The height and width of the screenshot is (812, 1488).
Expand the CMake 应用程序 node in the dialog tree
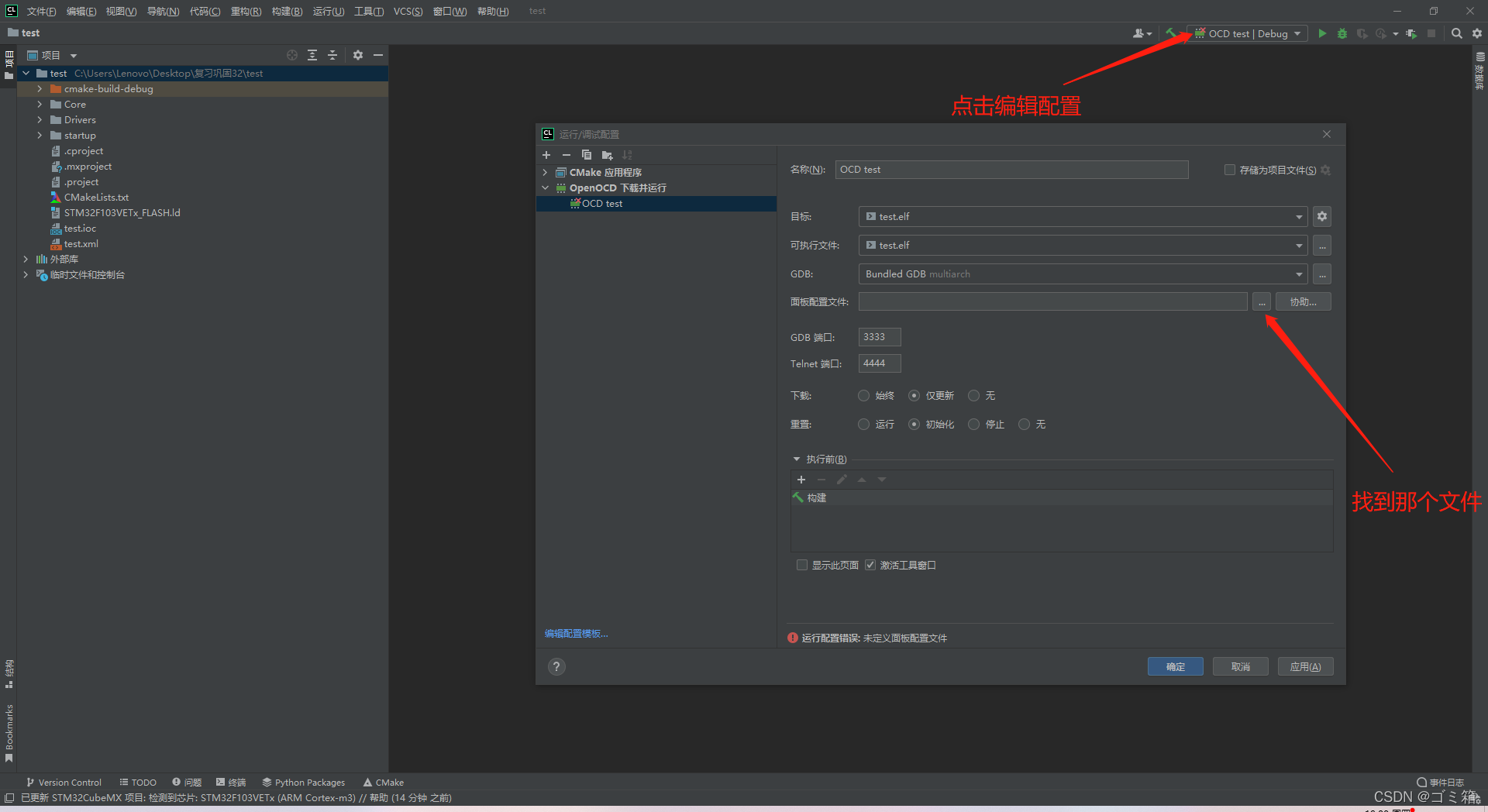point(545,172)
